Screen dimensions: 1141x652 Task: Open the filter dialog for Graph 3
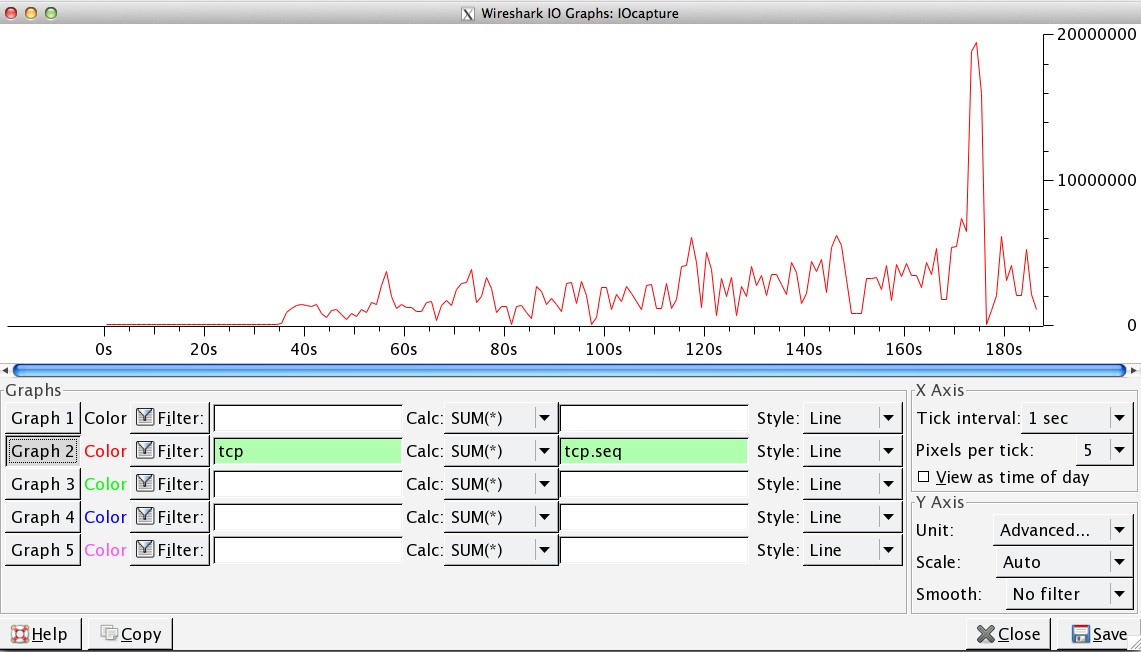click(x=169, y=484)
